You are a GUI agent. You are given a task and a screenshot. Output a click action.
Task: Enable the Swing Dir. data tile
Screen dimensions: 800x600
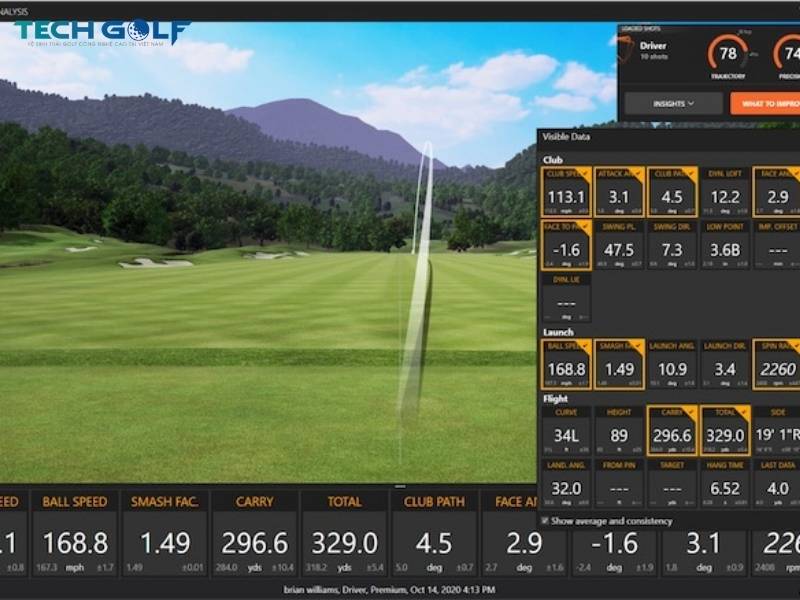click(672, 245)
